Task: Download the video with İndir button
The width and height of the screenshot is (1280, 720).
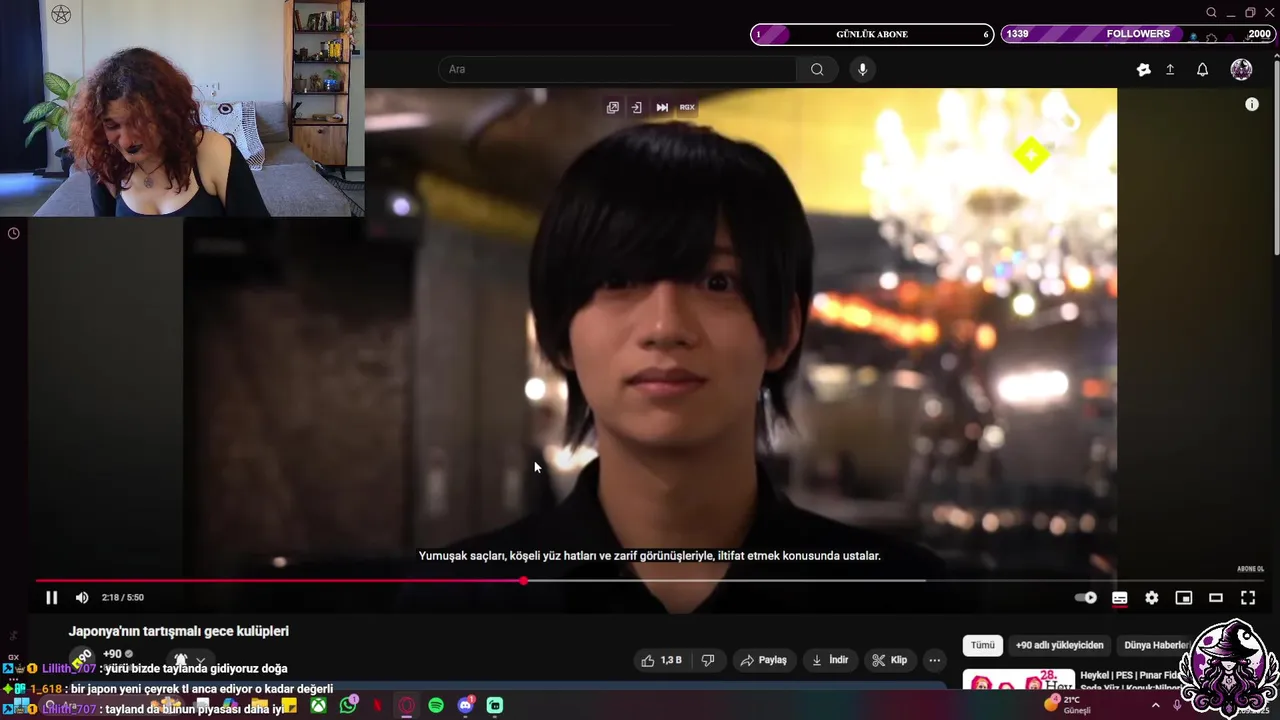Action: point(830,660)
